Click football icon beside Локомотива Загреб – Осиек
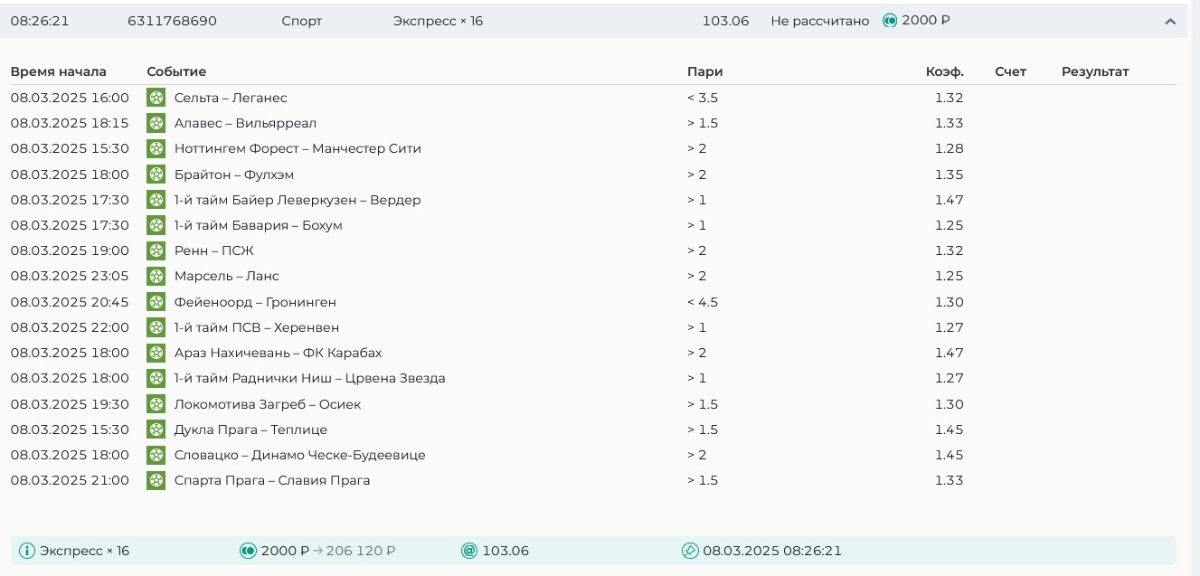The image size is (1200, 576). (x=156, y=404)
